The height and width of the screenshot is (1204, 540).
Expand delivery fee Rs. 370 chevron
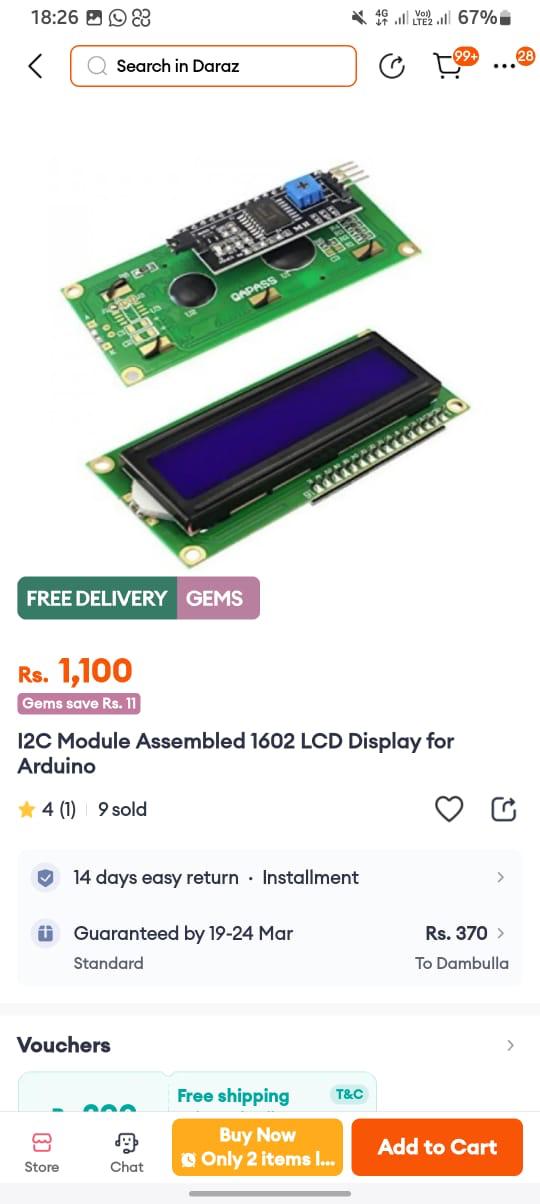coord(501,933)
